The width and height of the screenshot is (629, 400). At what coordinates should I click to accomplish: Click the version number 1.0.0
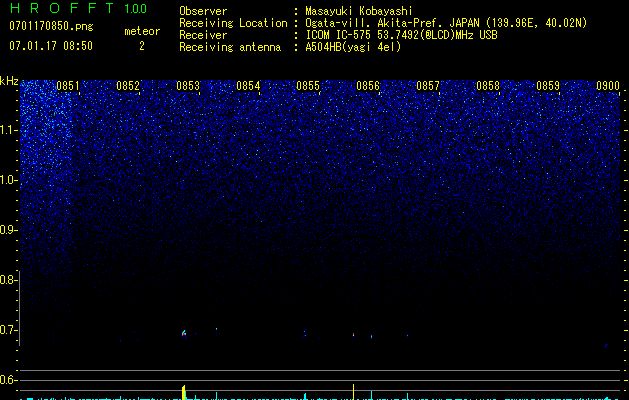pos(135,8)
